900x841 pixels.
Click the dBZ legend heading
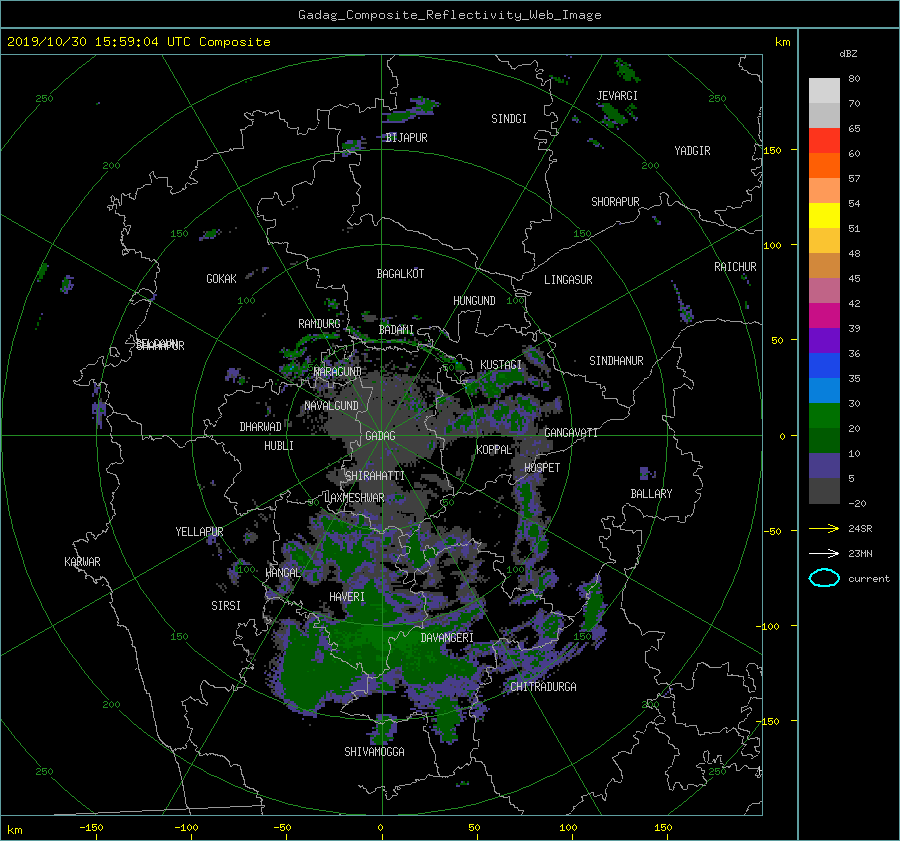pos(848,54)
